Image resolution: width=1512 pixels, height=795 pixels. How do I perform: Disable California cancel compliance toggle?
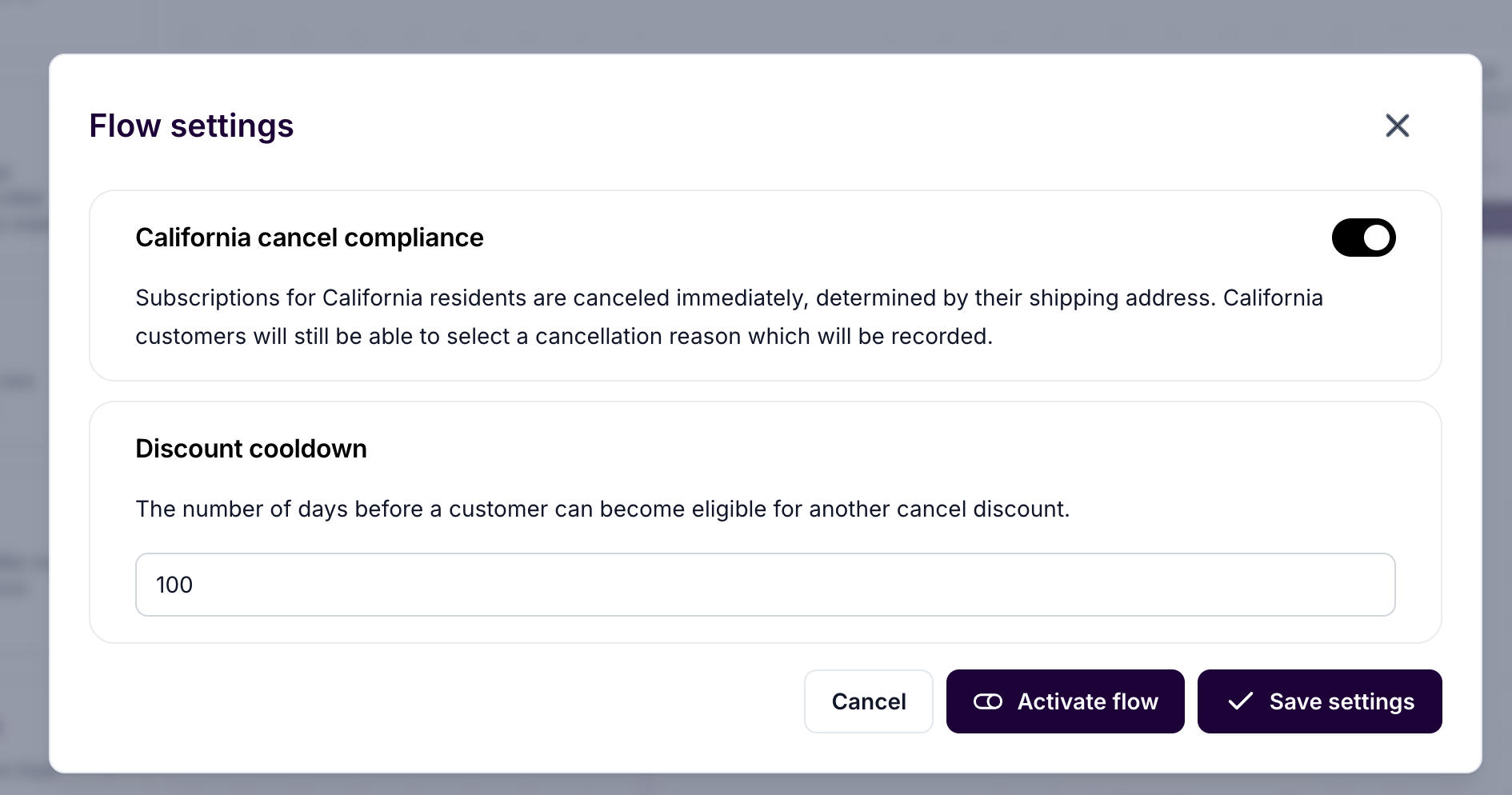[1363, 238]
